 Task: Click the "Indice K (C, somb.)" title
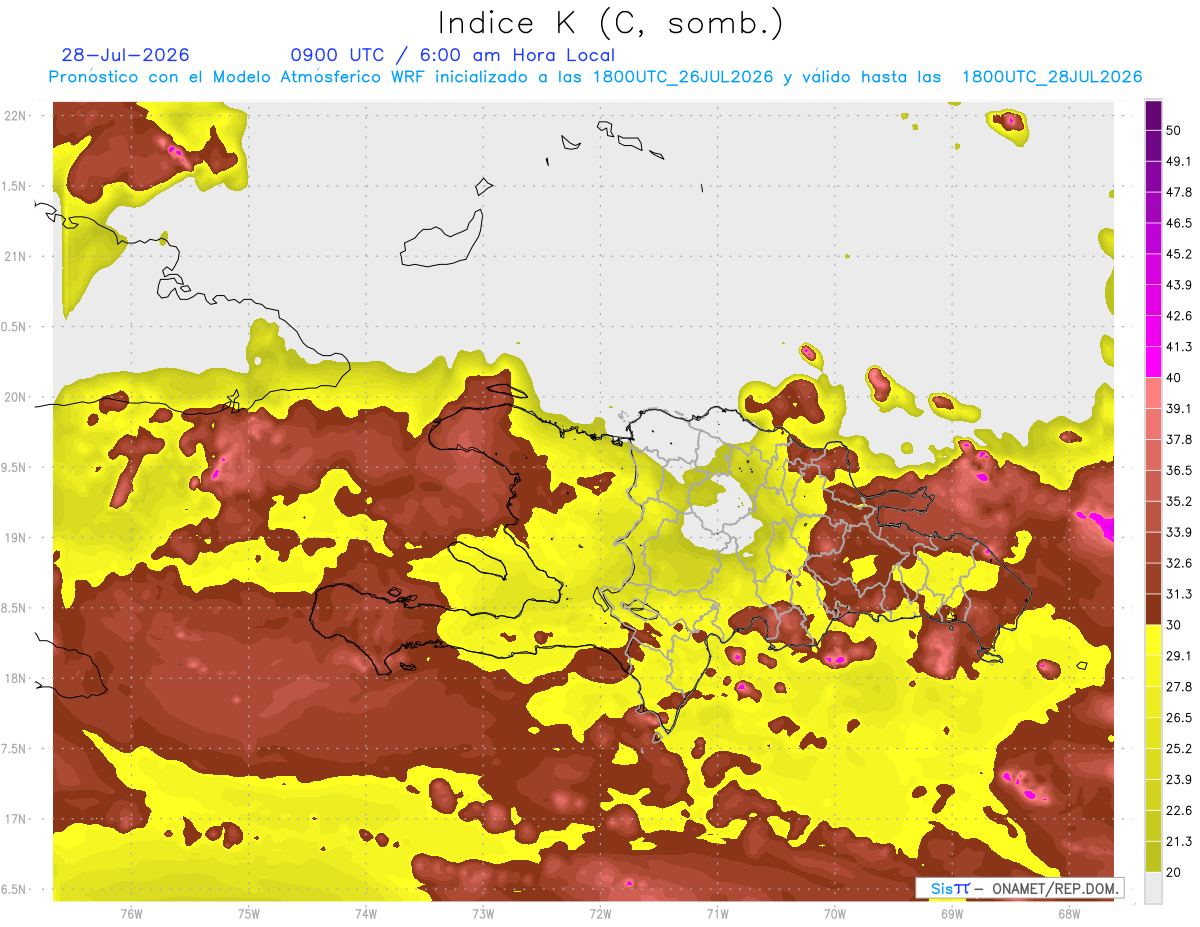click(610, 23)
